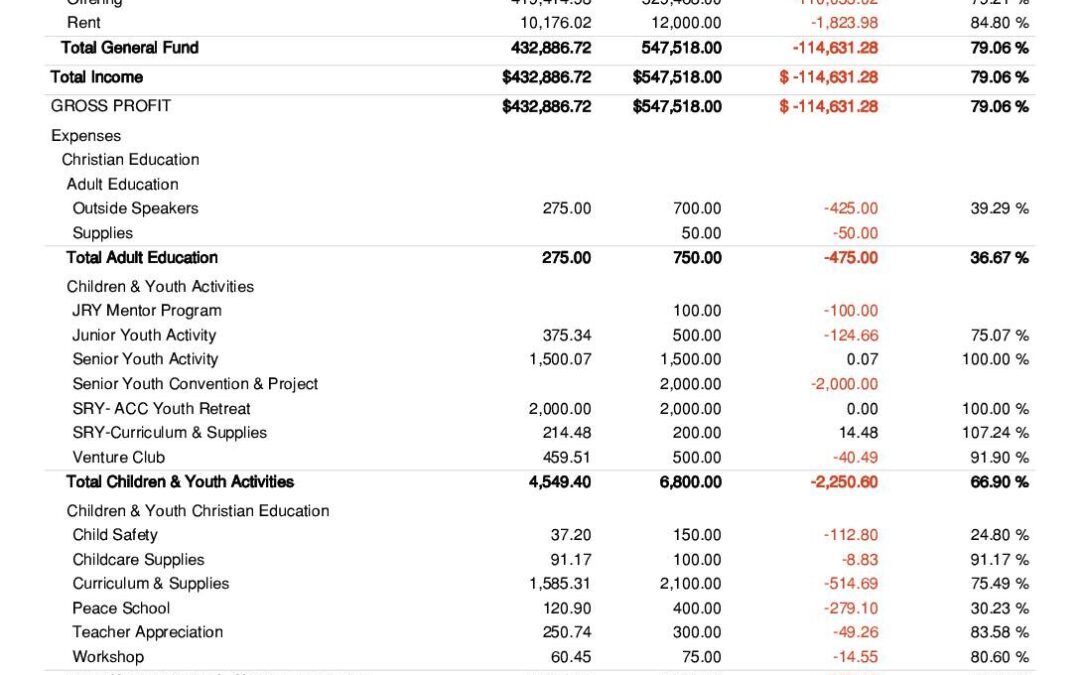
Task: Click the Junior Youth Activity actual 375.34
Action: pyautogui.click(x=567, y=335)
